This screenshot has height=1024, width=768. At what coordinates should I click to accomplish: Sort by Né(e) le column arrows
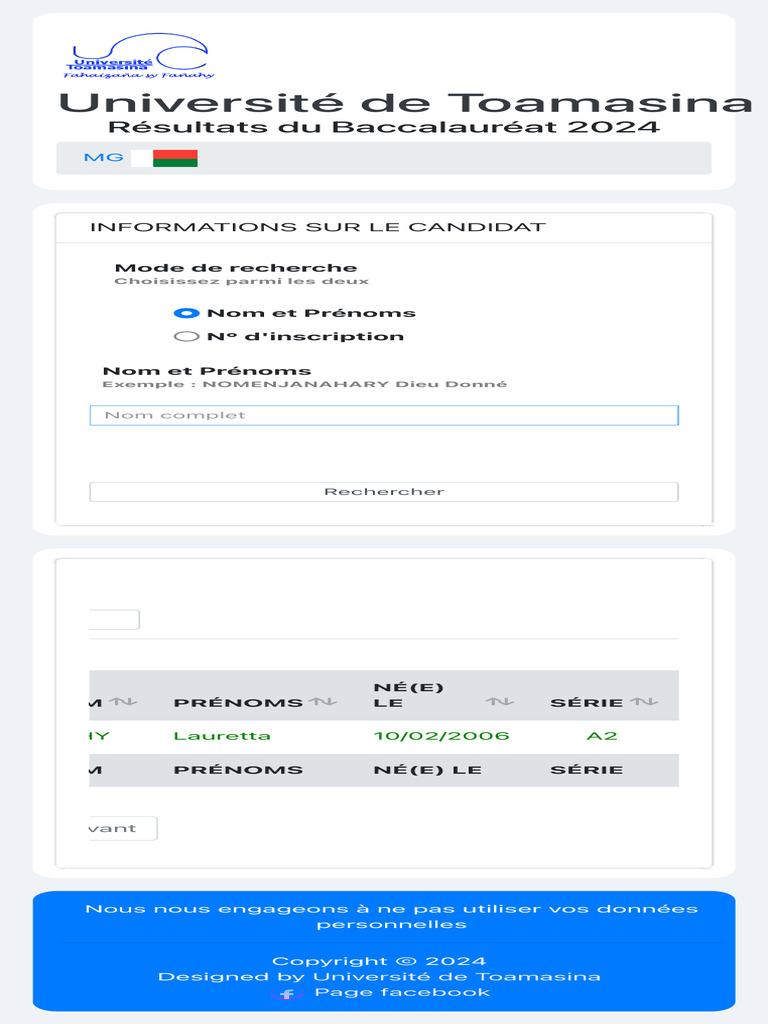tap(500, 702)
